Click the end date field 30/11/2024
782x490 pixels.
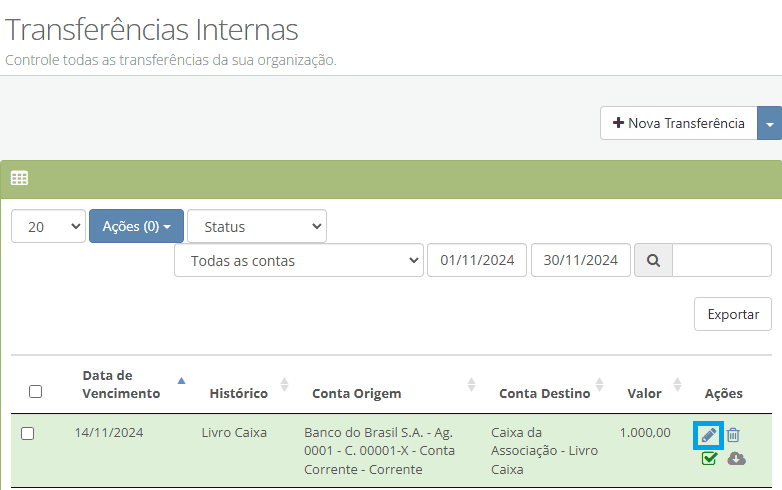(581, 260)
